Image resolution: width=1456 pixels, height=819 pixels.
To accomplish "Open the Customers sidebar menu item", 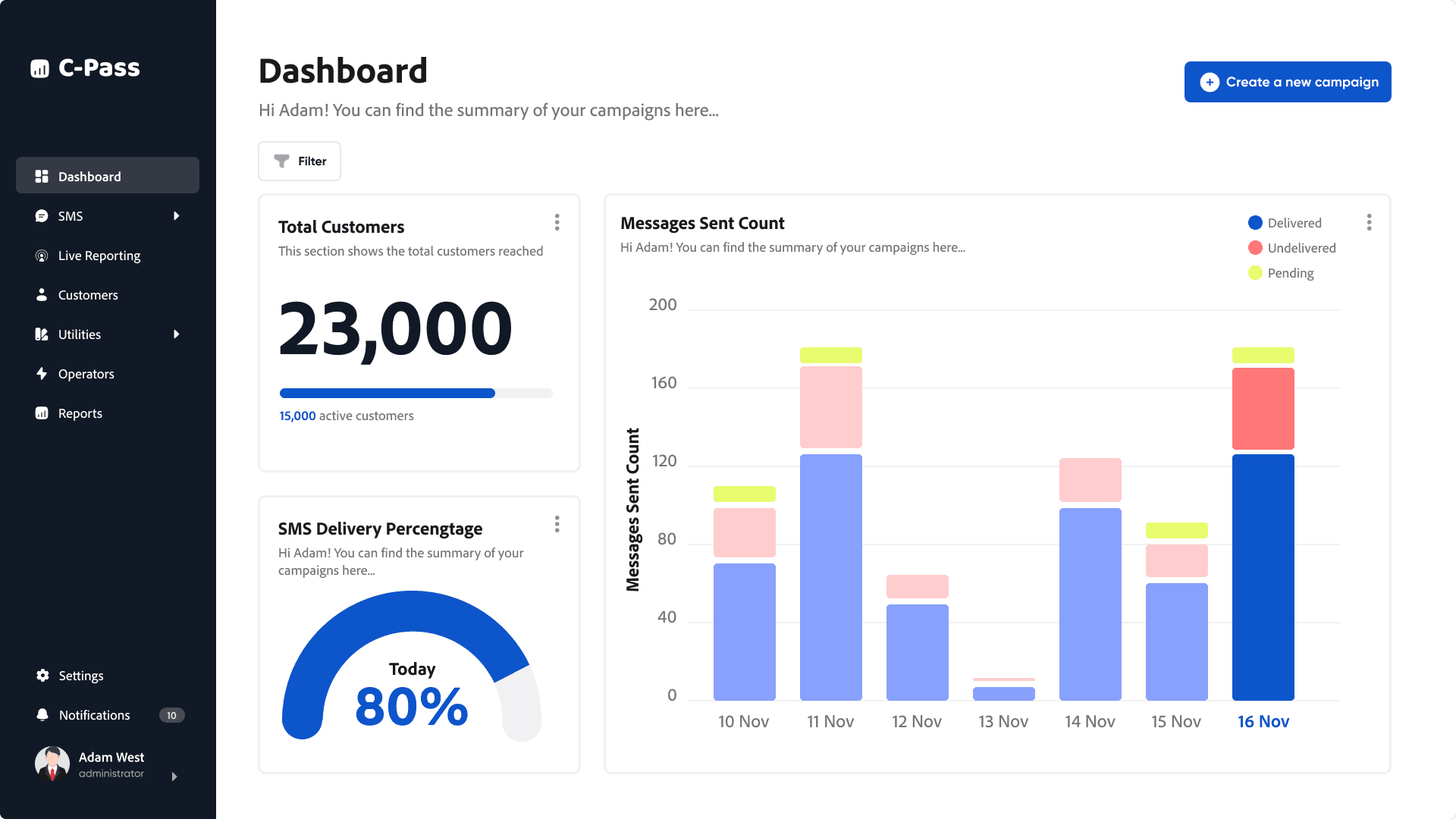I will point(88,295).
